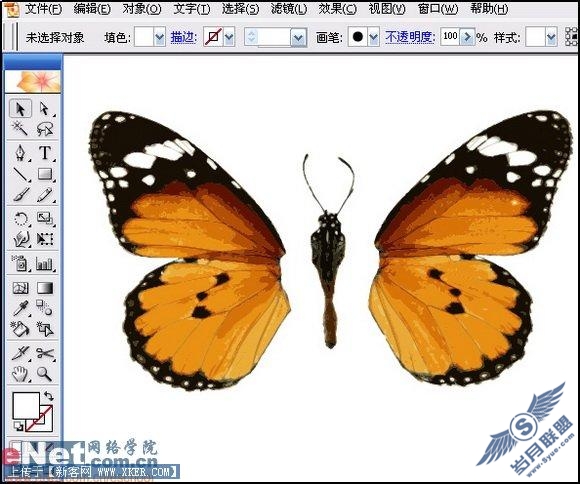Reset to default fill and stroke
This screenshot has height=484, width=580.
[18, 426]
